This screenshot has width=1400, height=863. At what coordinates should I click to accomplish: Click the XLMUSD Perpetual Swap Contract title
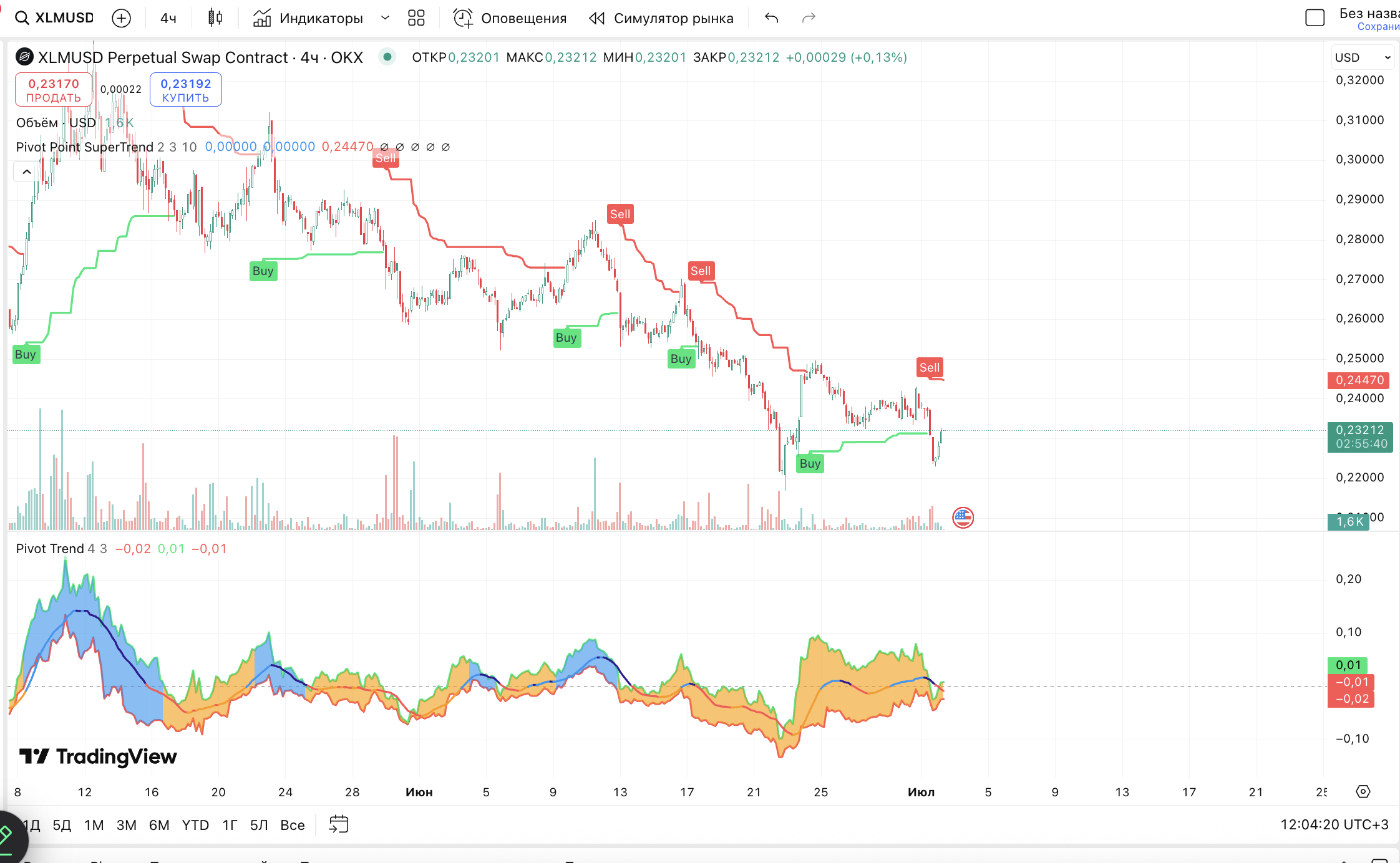coord(200,57)
